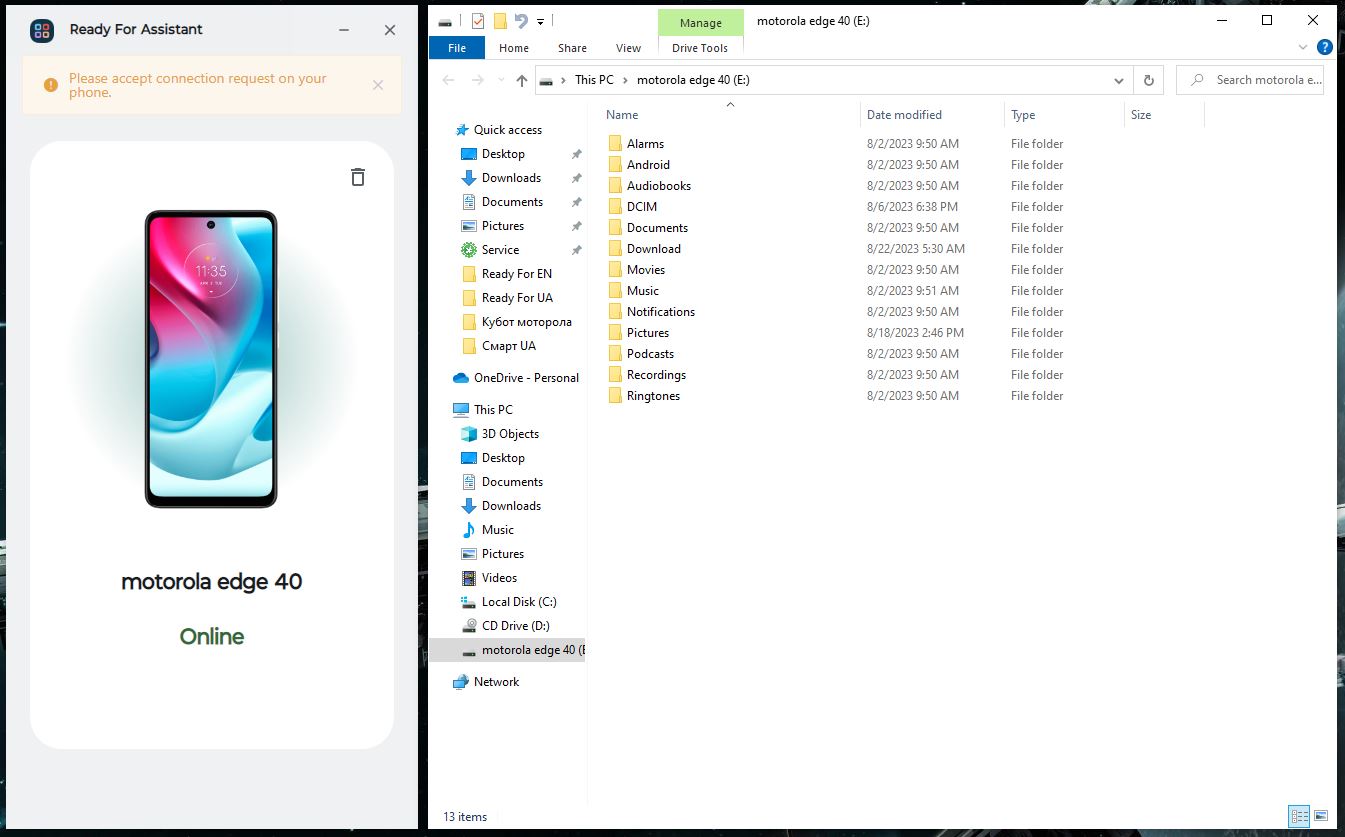Image resolution: width=1345 pixels, height=837 pixels.
Task: Go up one level with Up arrow
Action: pyautogui.click(x=521, y=80)
